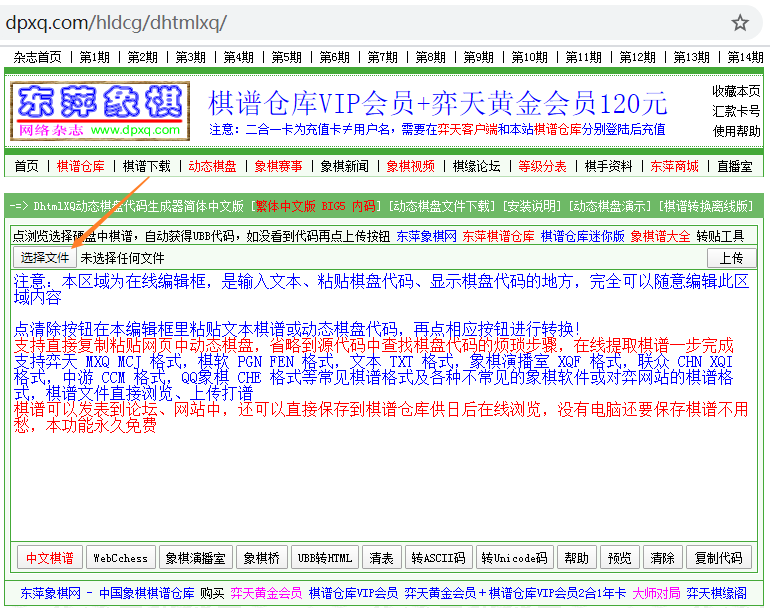Open magazine issue 第5期
The width and height of the screenshot is (770, 612).
[x=286, y=57]
